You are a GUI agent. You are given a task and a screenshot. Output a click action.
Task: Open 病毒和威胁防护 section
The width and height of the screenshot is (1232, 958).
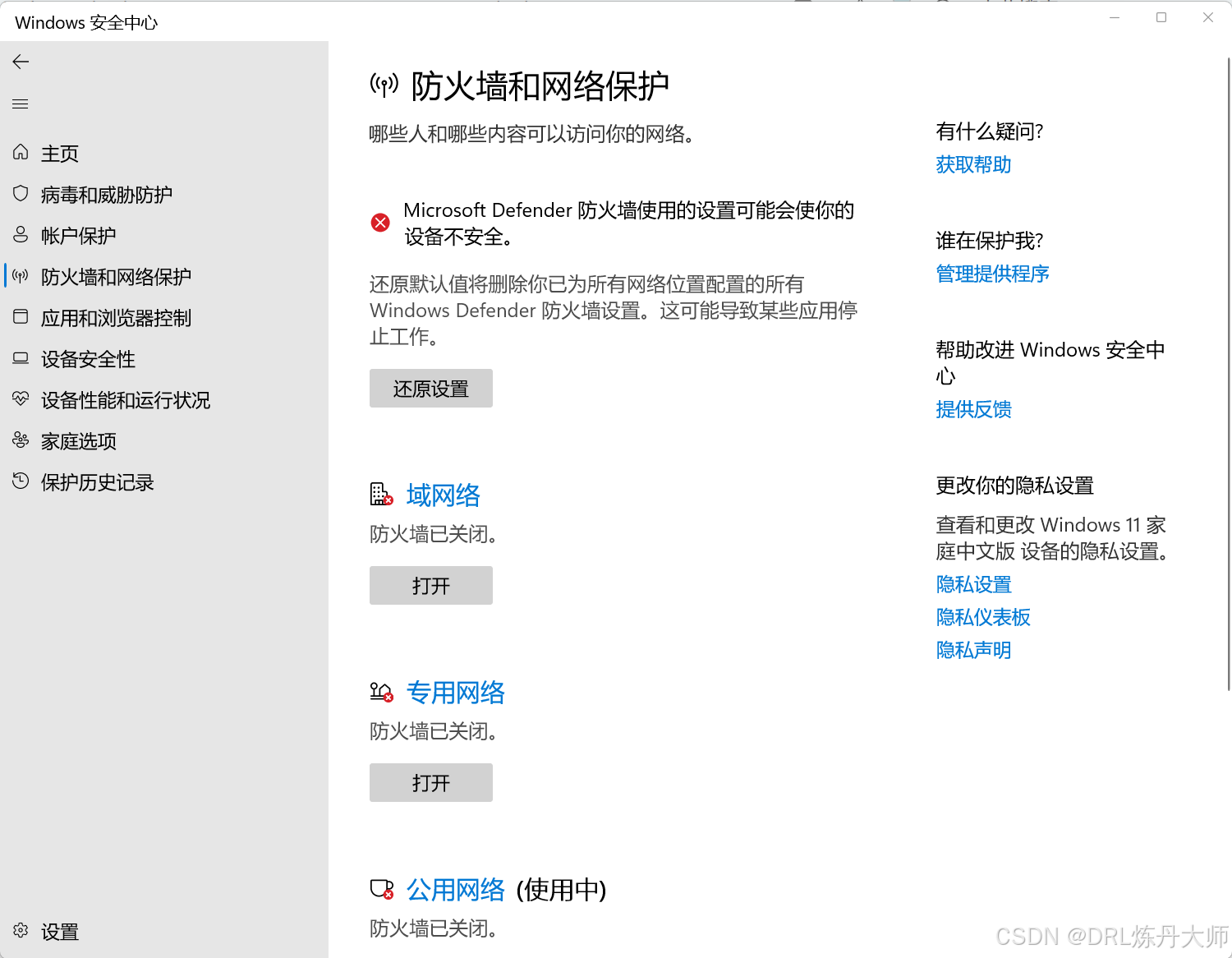tap(107, 195)
